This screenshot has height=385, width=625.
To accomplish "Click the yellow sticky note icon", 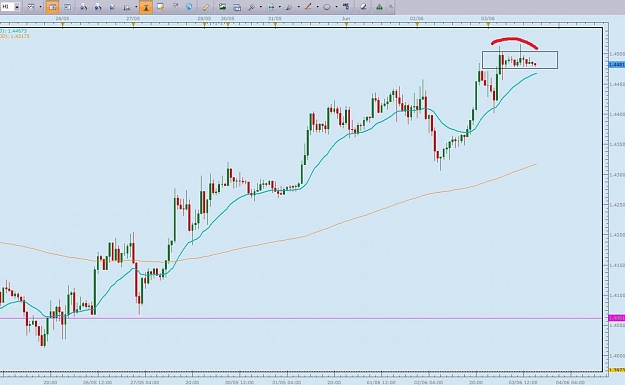I will [160, 7].
